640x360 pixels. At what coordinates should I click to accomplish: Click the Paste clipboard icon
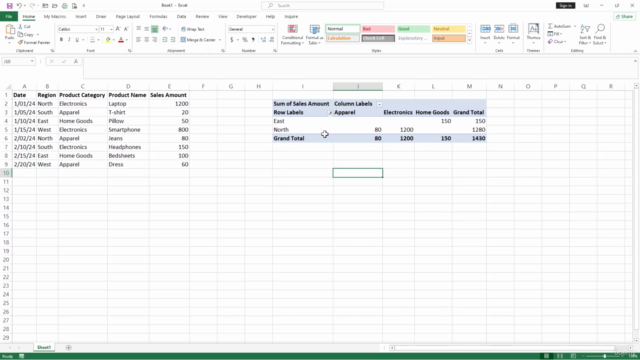coord(9,30)
